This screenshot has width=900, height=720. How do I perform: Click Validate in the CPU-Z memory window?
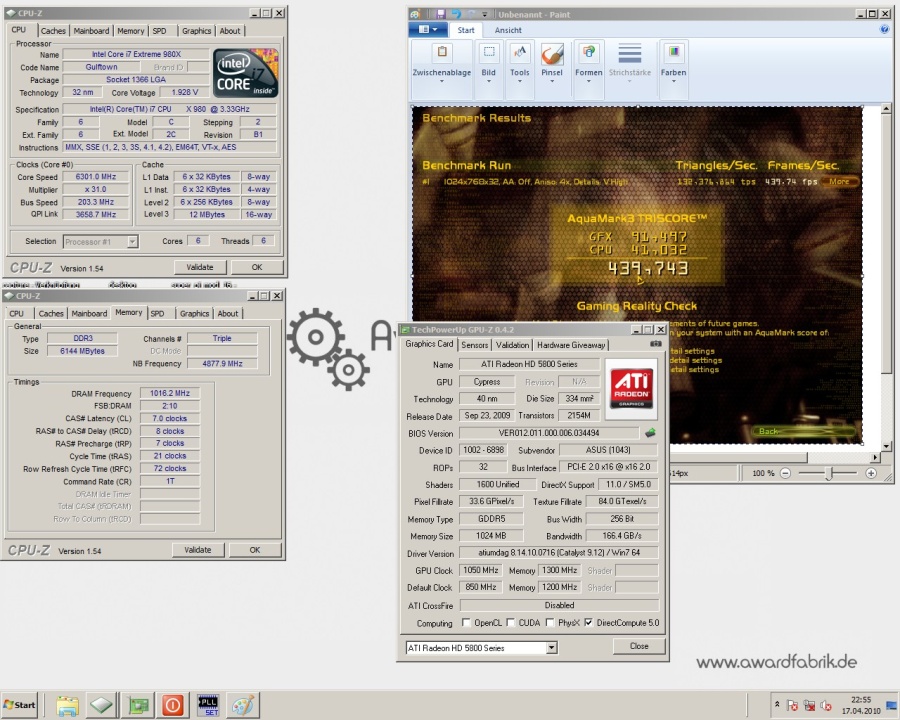click(x=197, y=549)
